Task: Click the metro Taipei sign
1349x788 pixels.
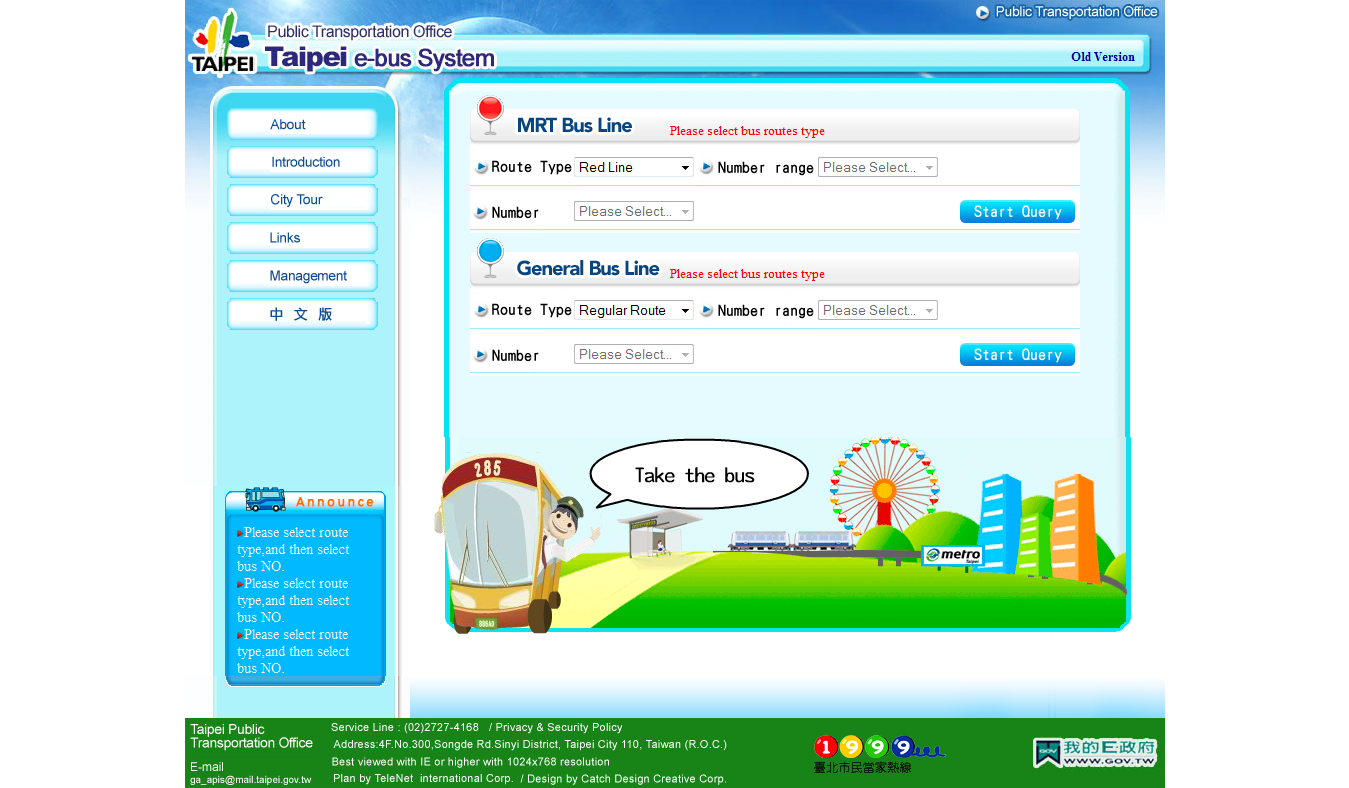Action: point(952,555)
